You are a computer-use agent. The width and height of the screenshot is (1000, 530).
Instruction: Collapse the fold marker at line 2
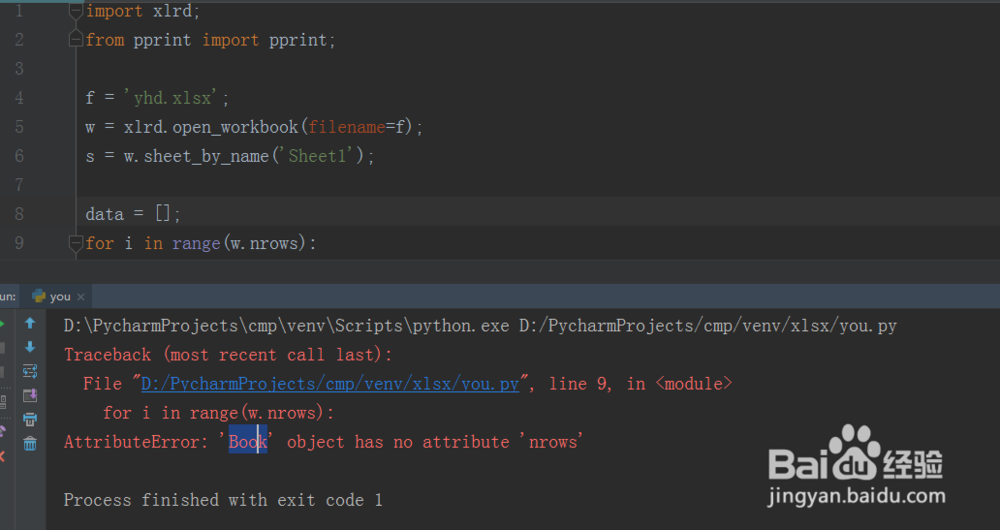(75, 40)
